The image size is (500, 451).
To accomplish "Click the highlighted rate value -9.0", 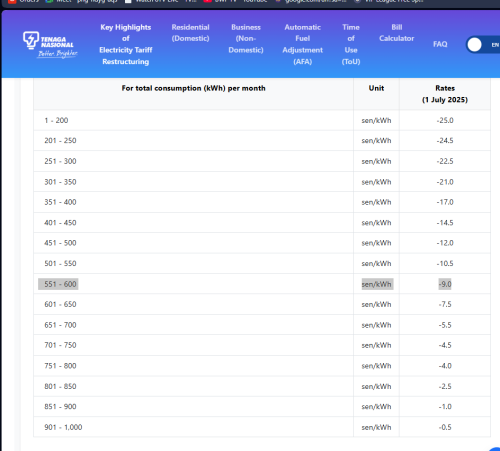I will 445,284.
